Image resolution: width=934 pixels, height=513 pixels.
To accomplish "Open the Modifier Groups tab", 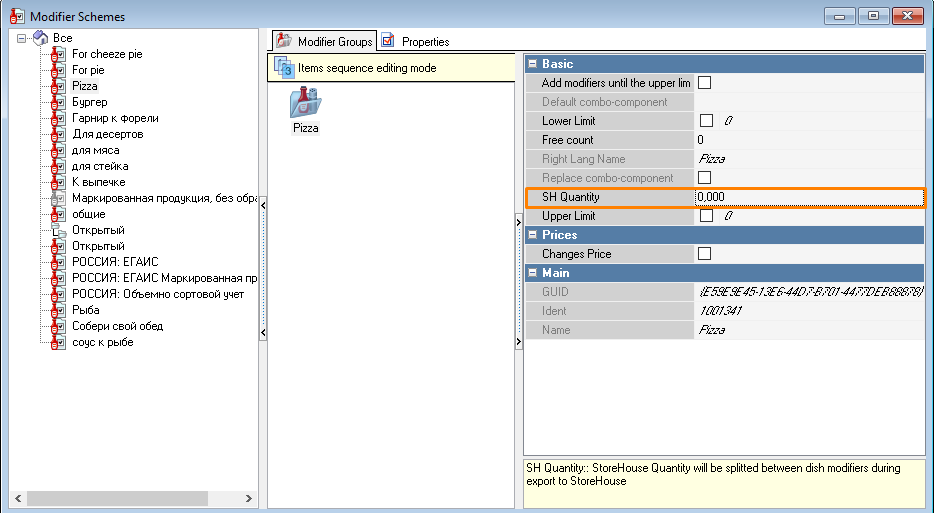I will coord(325,42).
